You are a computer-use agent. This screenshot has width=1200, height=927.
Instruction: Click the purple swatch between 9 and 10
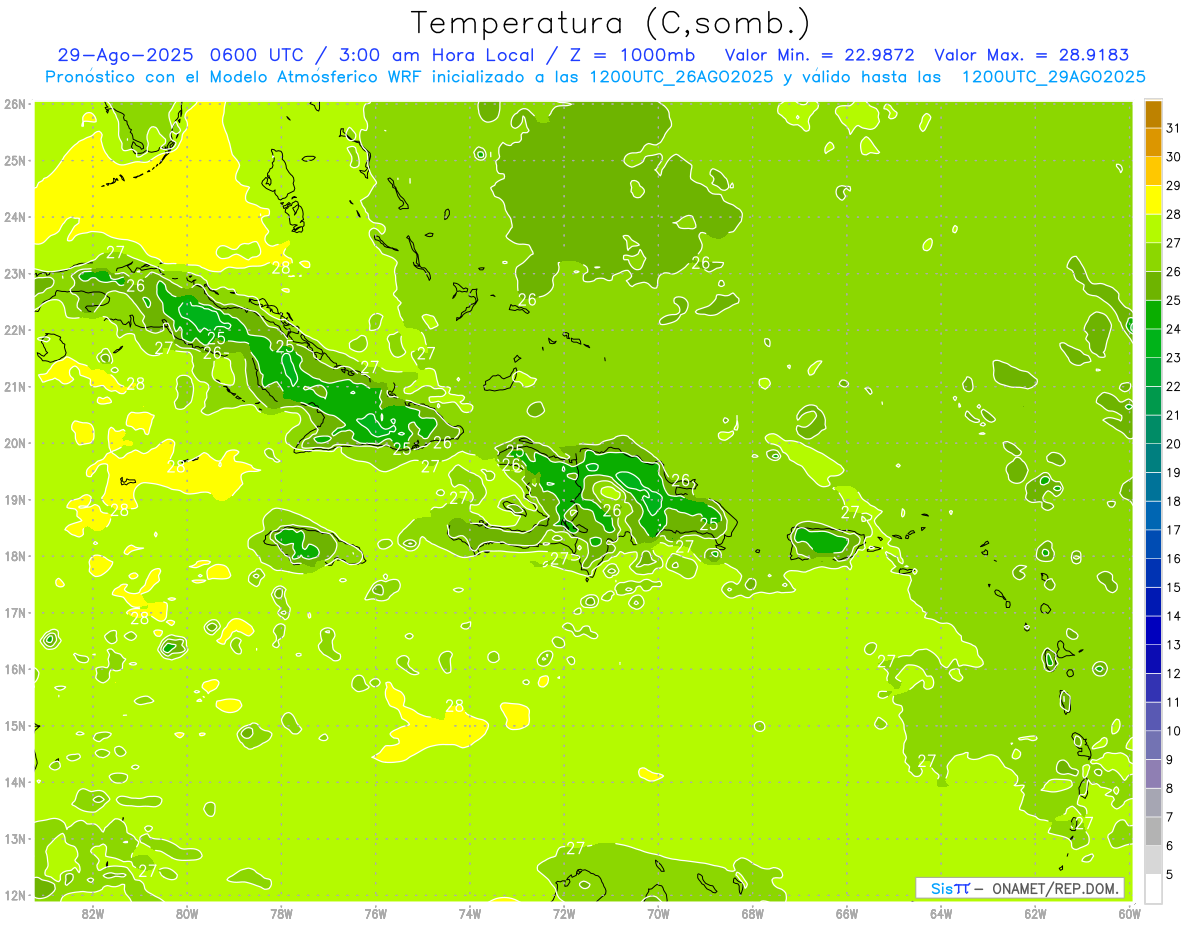click(1153, 745)
